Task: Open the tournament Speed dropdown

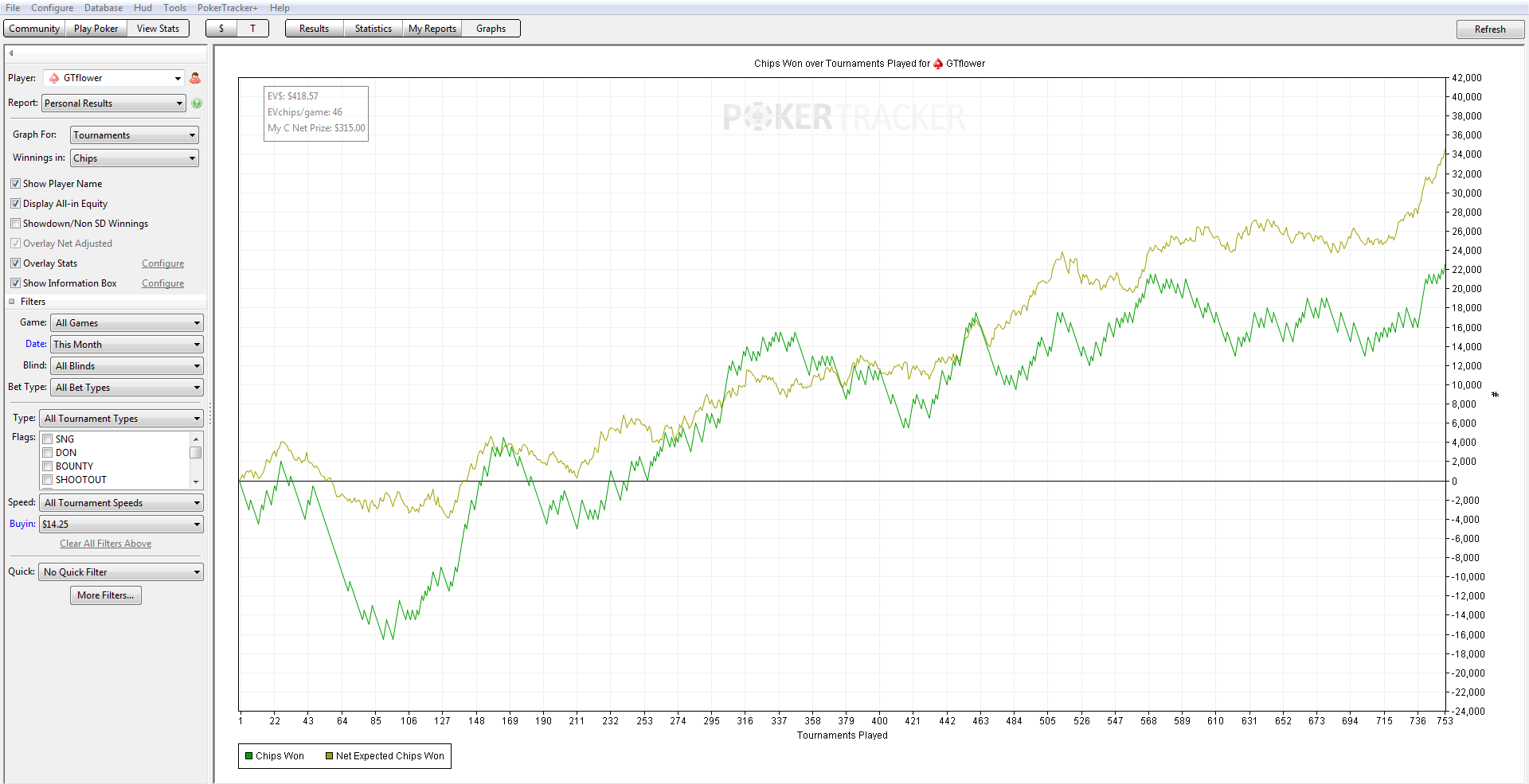Action: 122,503
